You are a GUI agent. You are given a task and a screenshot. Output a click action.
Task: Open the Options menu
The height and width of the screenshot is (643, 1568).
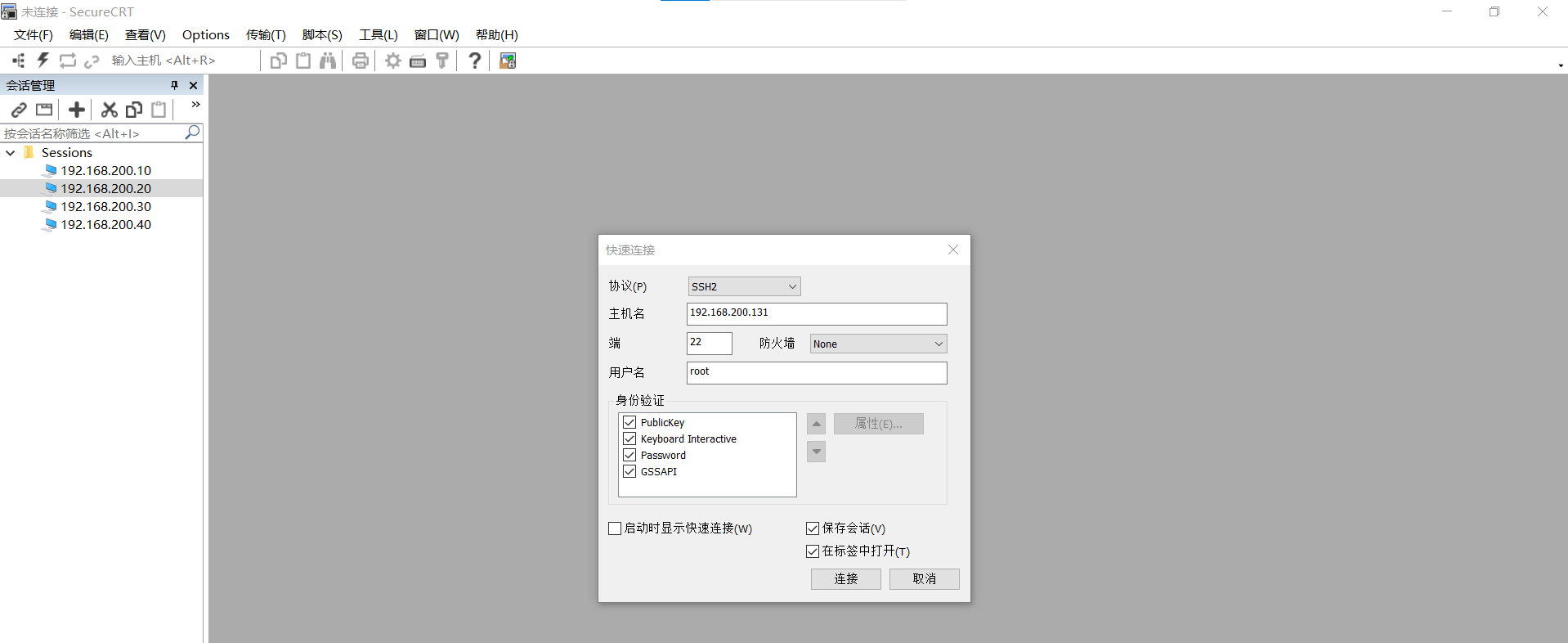(x=206, y=35)
